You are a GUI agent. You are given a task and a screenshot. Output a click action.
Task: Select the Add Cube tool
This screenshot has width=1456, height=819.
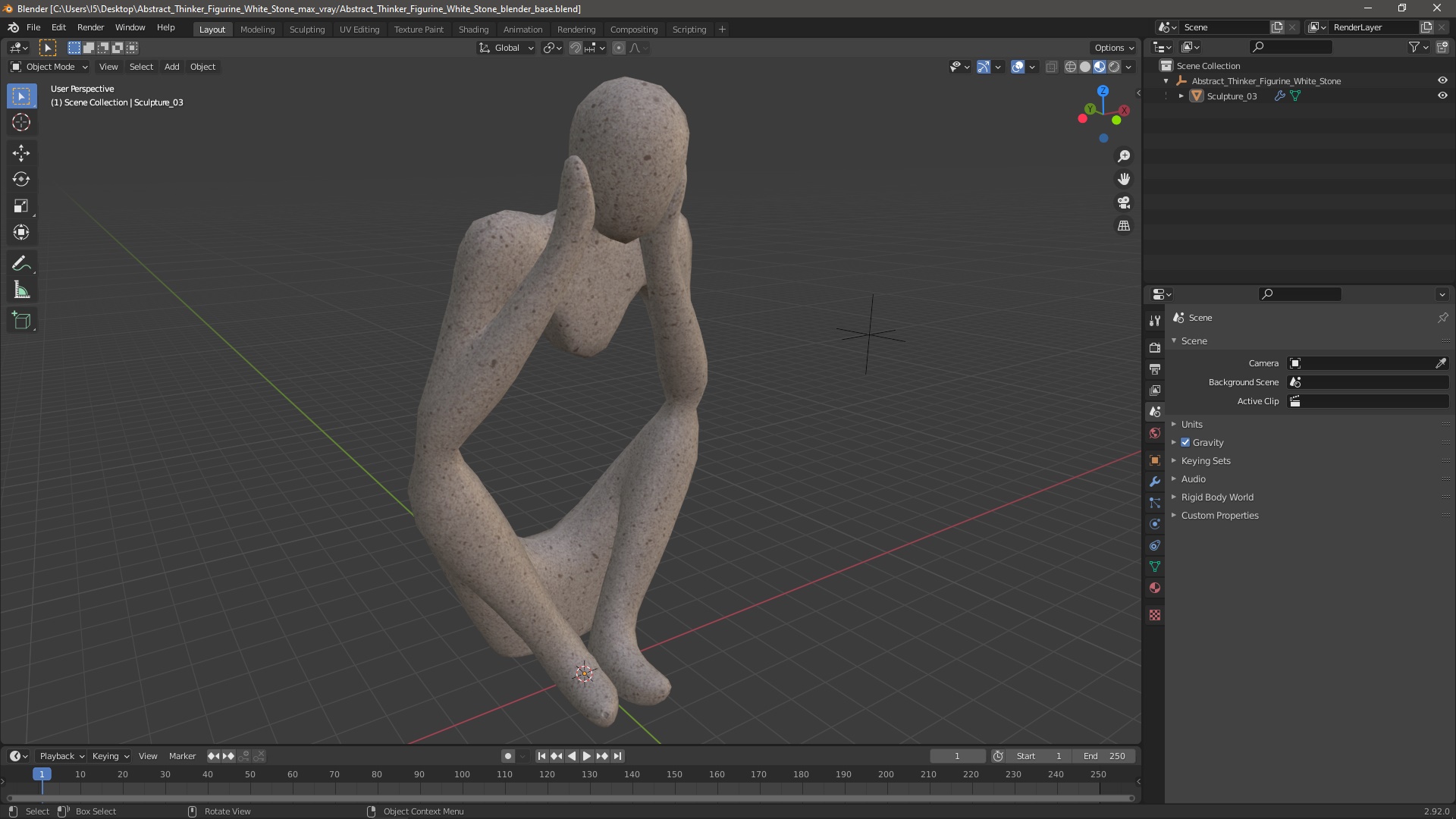21,321
